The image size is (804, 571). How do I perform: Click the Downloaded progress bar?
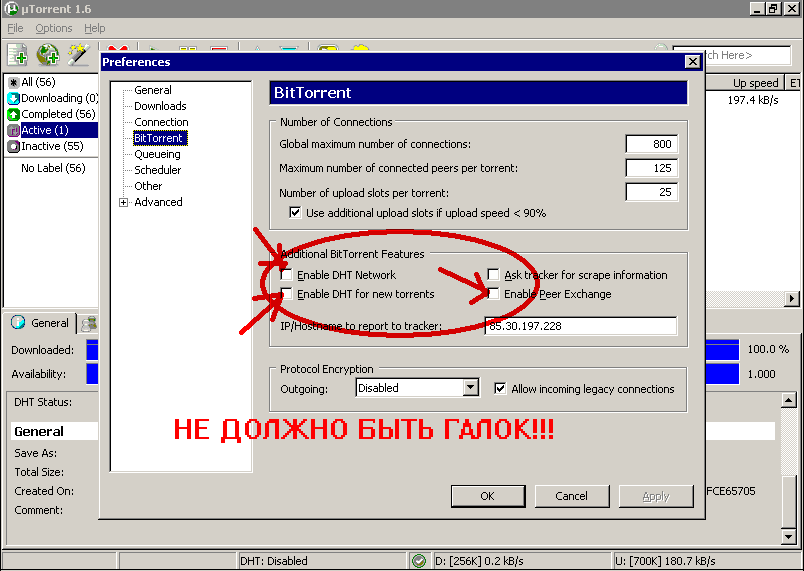[722, 350]
